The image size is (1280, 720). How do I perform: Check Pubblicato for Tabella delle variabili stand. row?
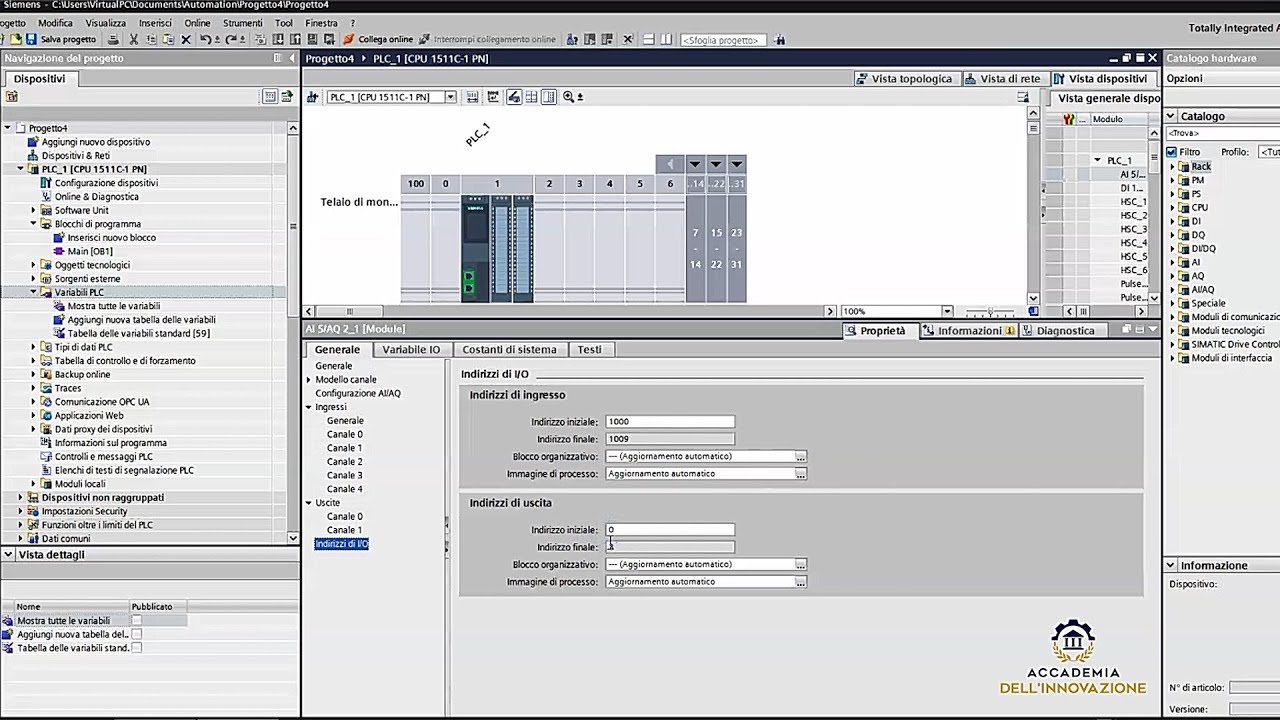tap(137, 648)
